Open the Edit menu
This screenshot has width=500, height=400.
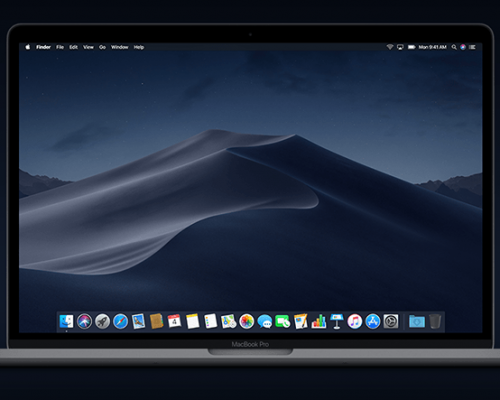73,47
